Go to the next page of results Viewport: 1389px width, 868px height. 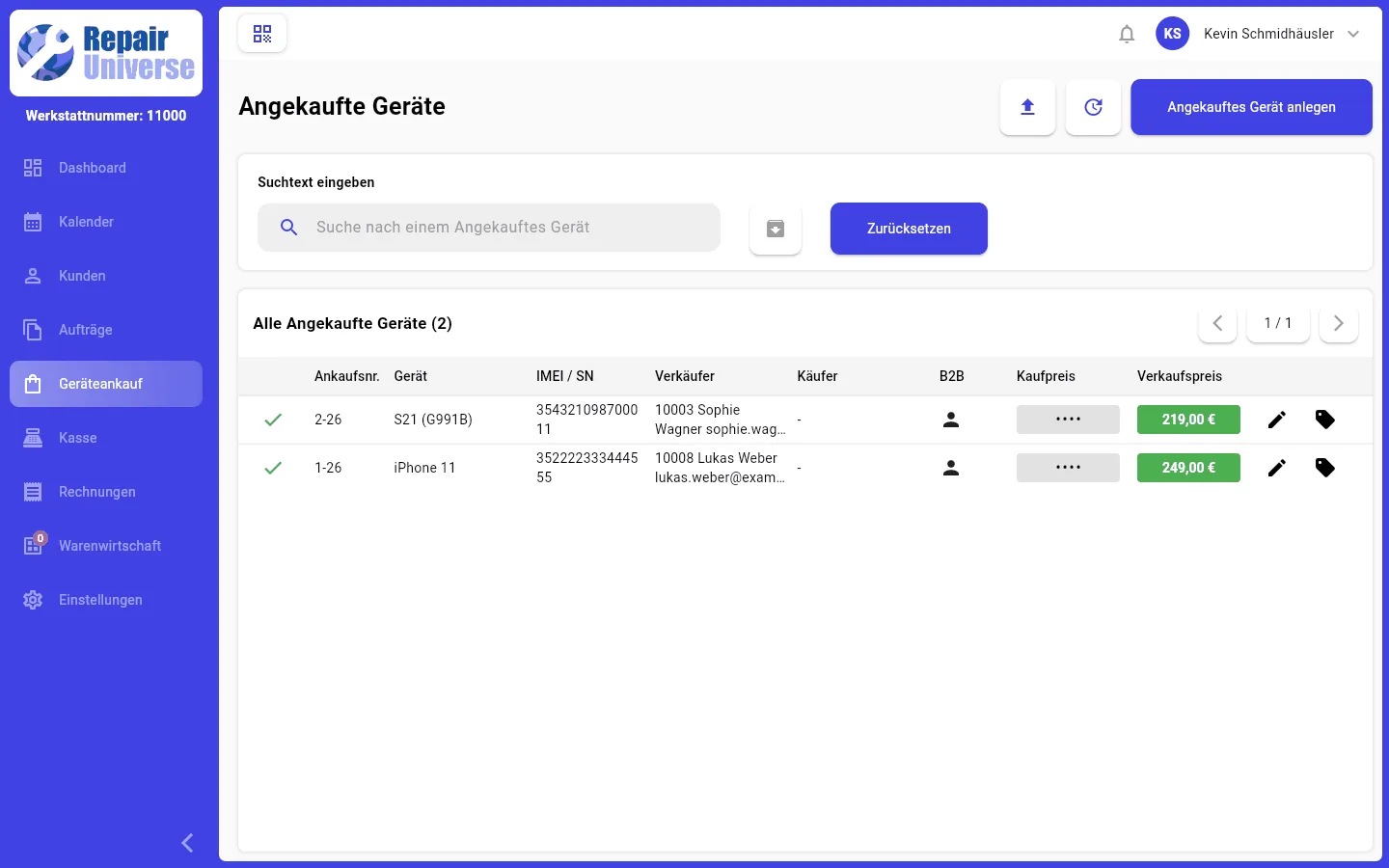(x=1339, y=323)
